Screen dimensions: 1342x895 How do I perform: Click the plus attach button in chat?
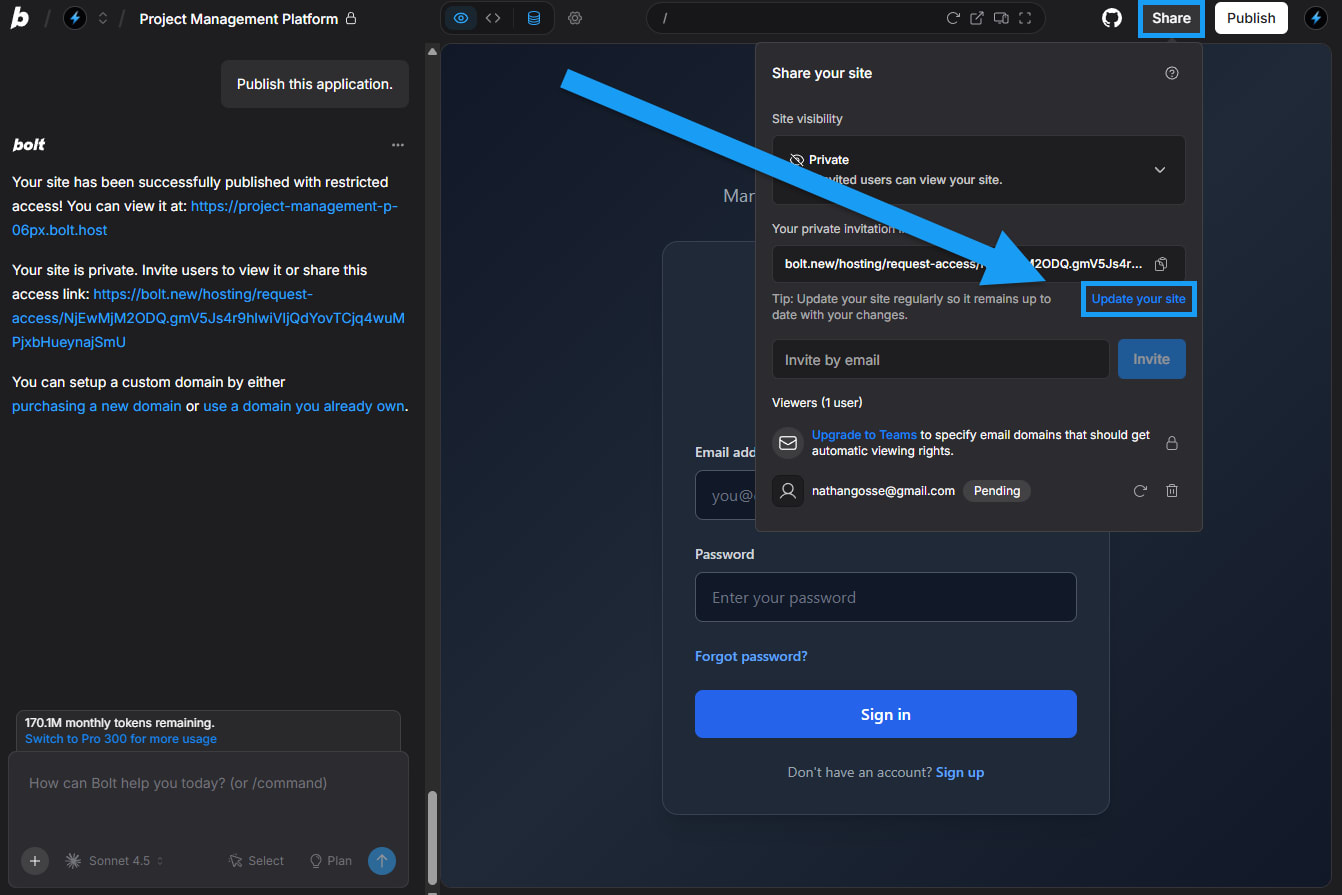[35, 860]
